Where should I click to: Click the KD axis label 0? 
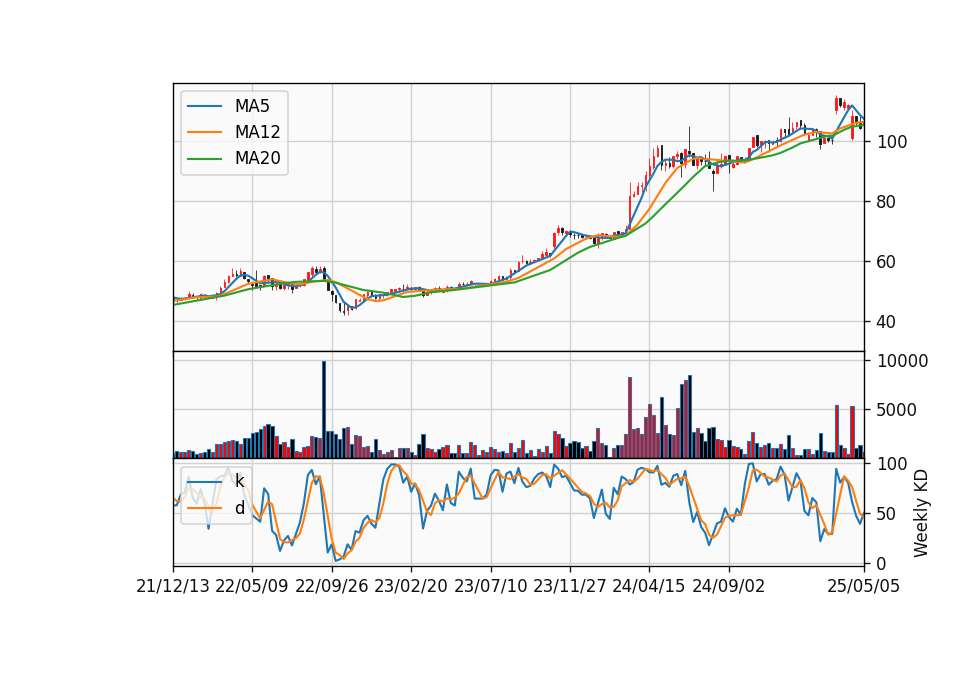point(882,564)
